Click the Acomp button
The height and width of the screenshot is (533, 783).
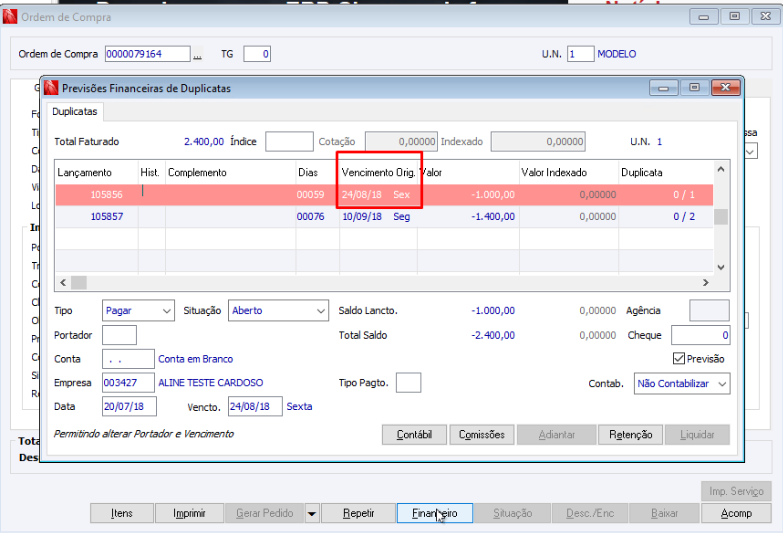[x=736, y=513]
